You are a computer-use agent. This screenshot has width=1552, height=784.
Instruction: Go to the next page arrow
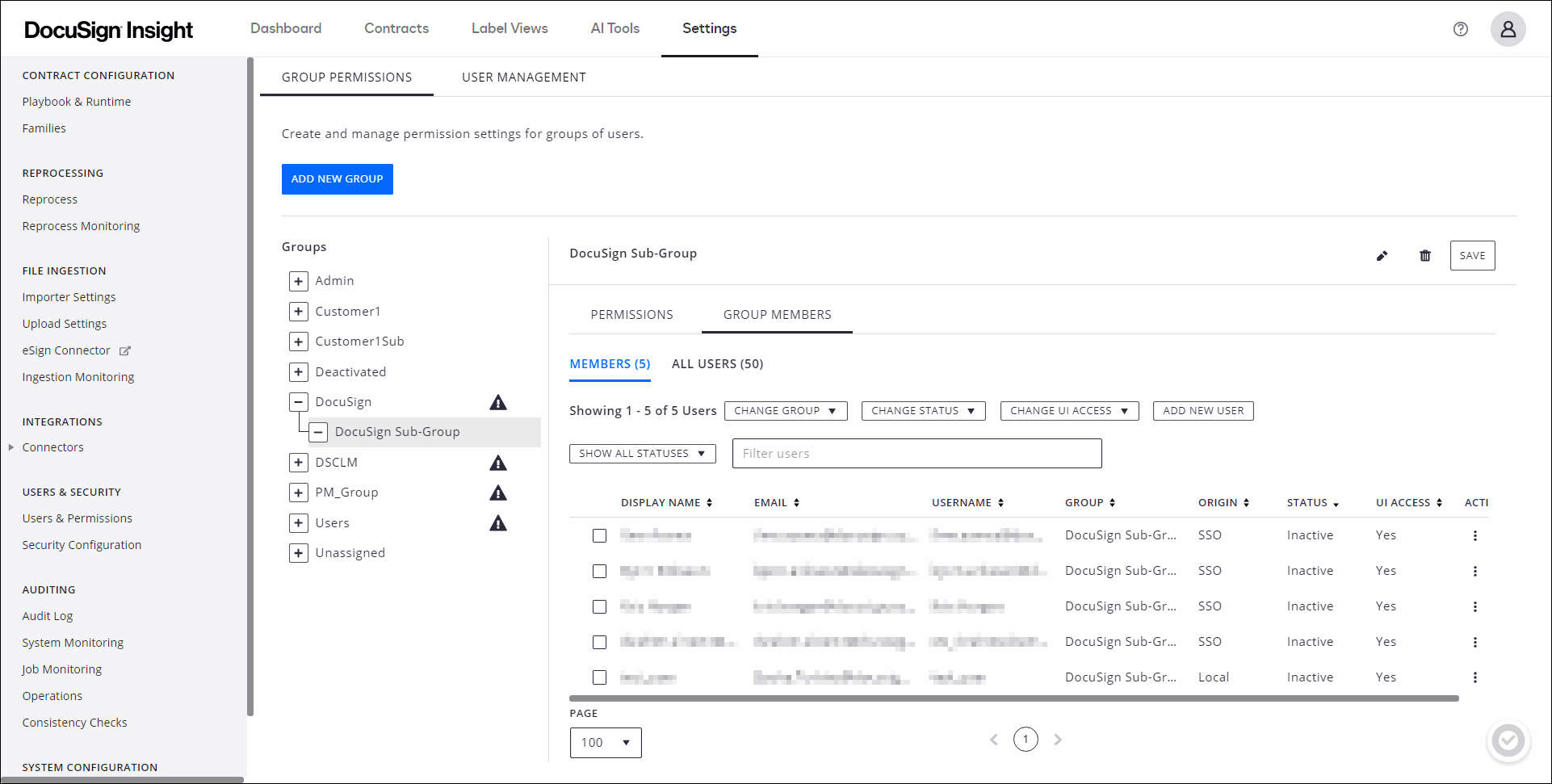click(1058, 740)
